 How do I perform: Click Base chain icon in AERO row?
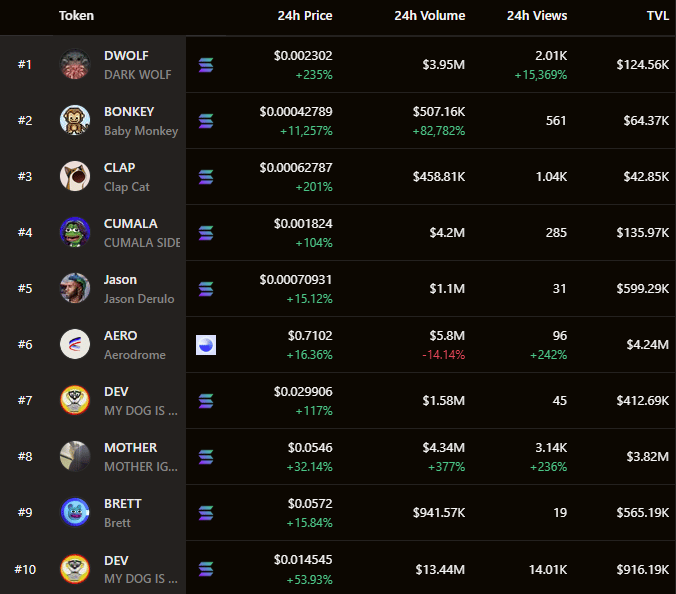[x=206, y=345]
